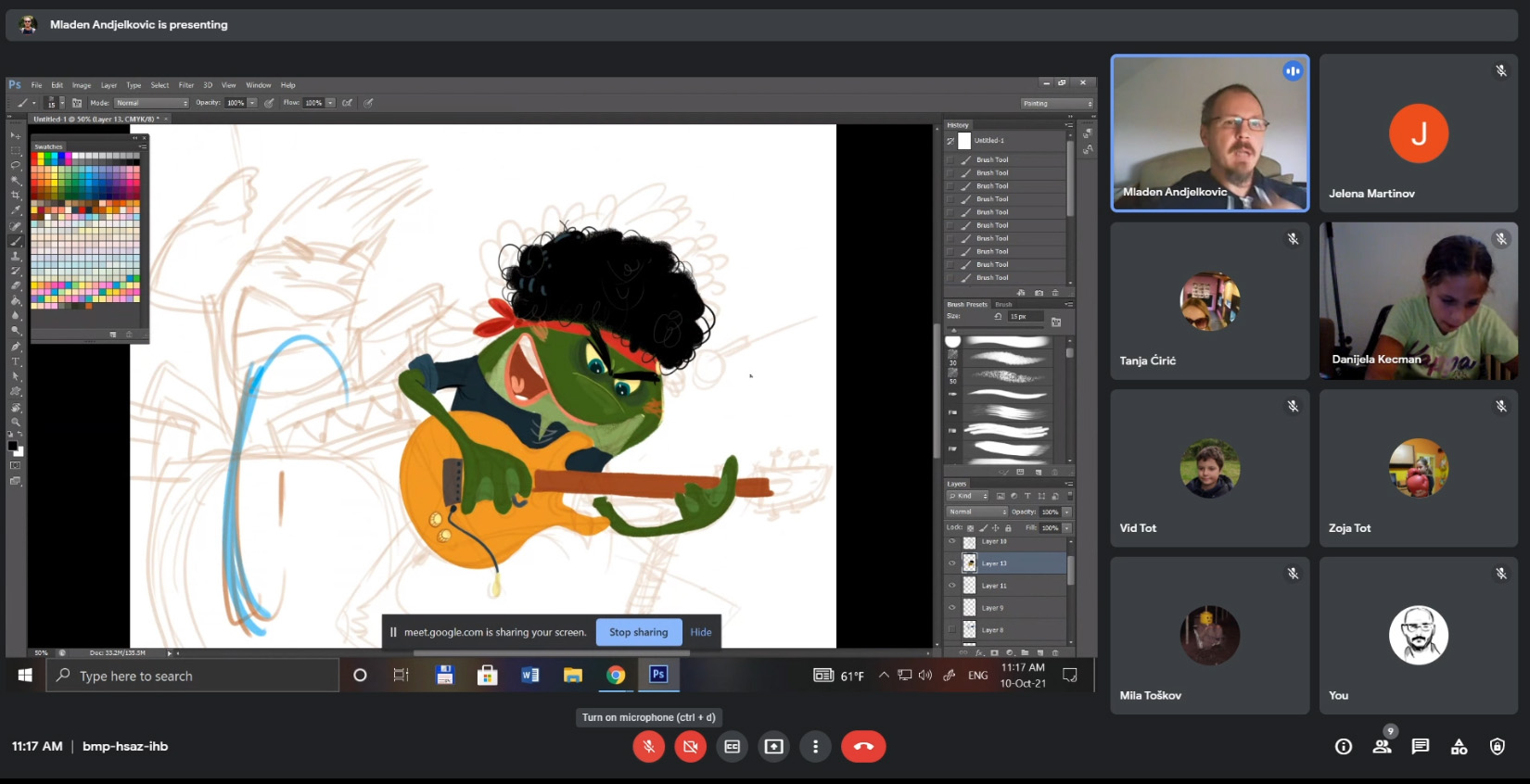The height and width of the screenshot is (784, 1530).
Task: Select the Lasso tool
Action: pos(15,165)
